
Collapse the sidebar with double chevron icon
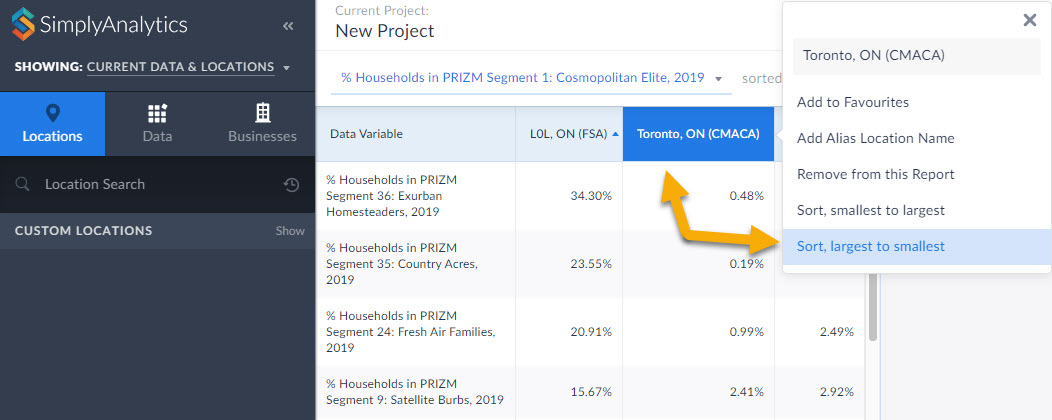[288, 25]
